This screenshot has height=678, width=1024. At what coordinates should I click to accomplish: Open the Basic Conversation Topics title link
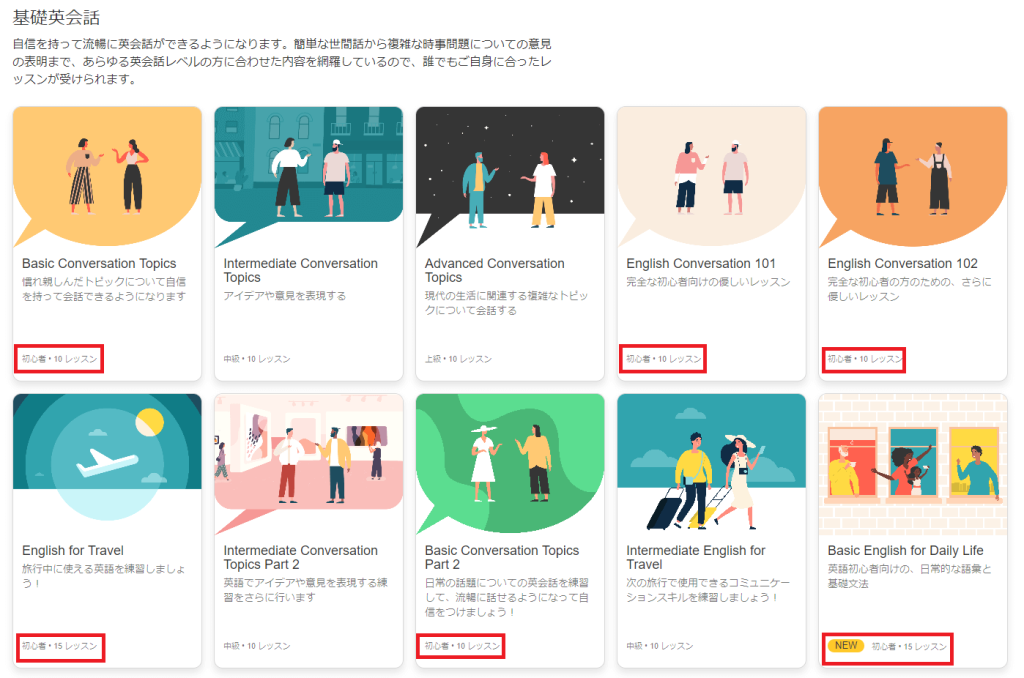tap(99, 264)
